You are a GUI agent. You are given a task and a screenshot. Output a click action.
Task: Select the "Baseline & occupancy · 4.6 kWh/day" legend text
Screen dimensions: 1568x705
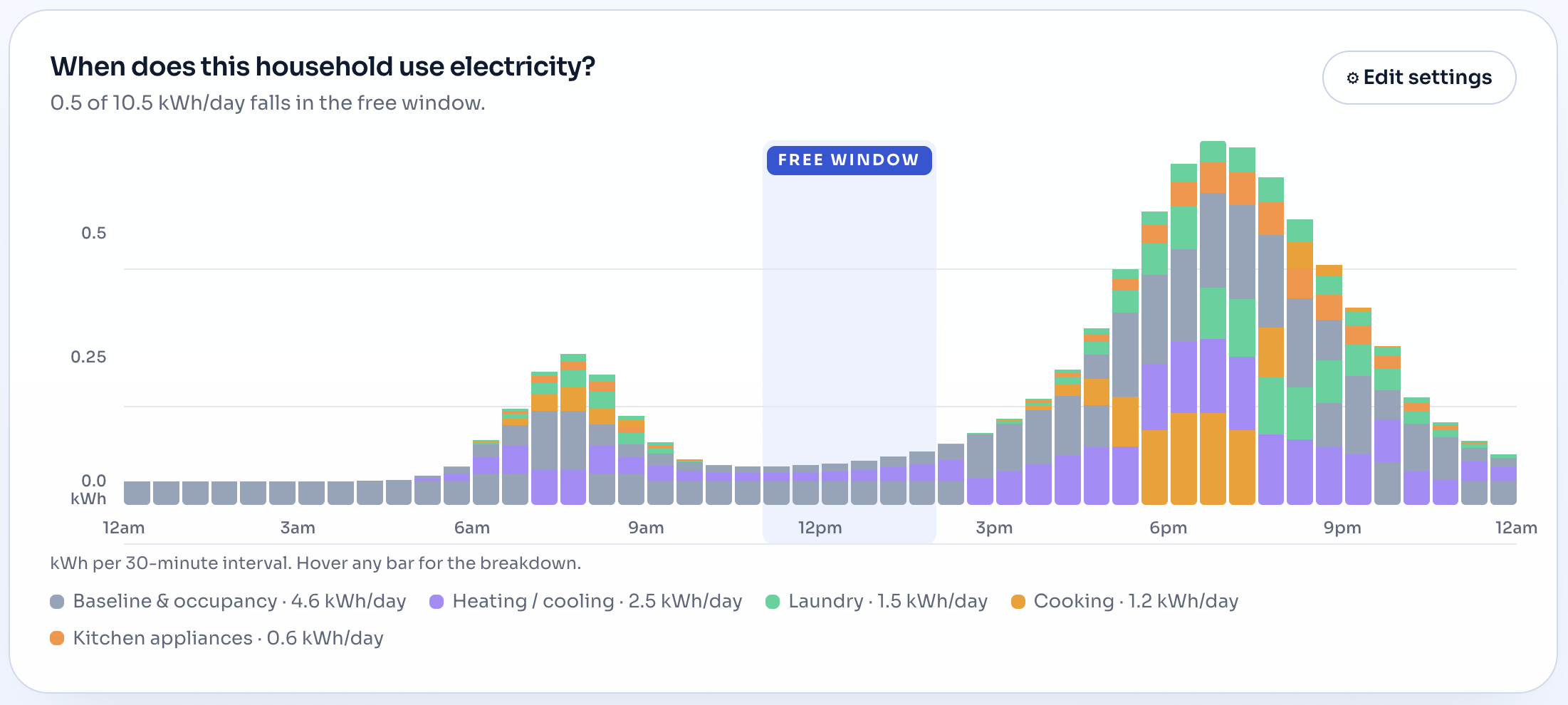pos(239,602)
